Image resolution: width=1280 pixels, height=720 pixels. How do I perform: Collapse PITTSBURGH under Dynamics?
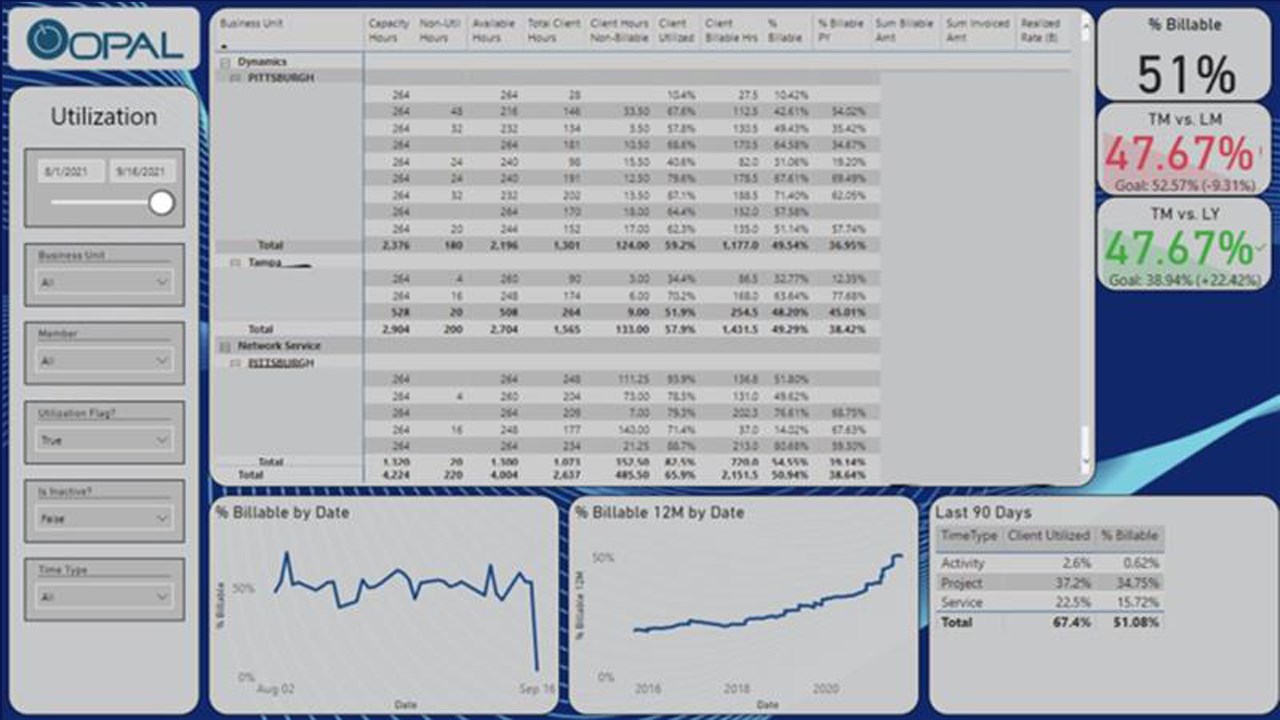point(236,77)
